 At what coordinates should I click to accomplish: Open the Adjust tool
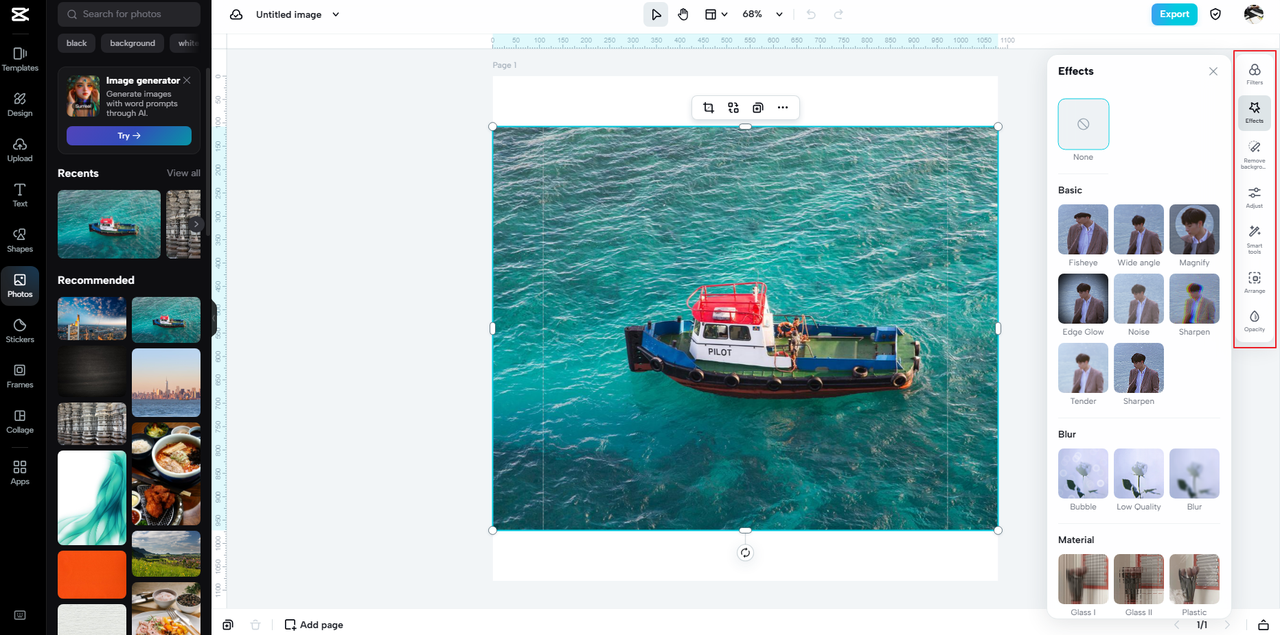(x=1254, y=196)
